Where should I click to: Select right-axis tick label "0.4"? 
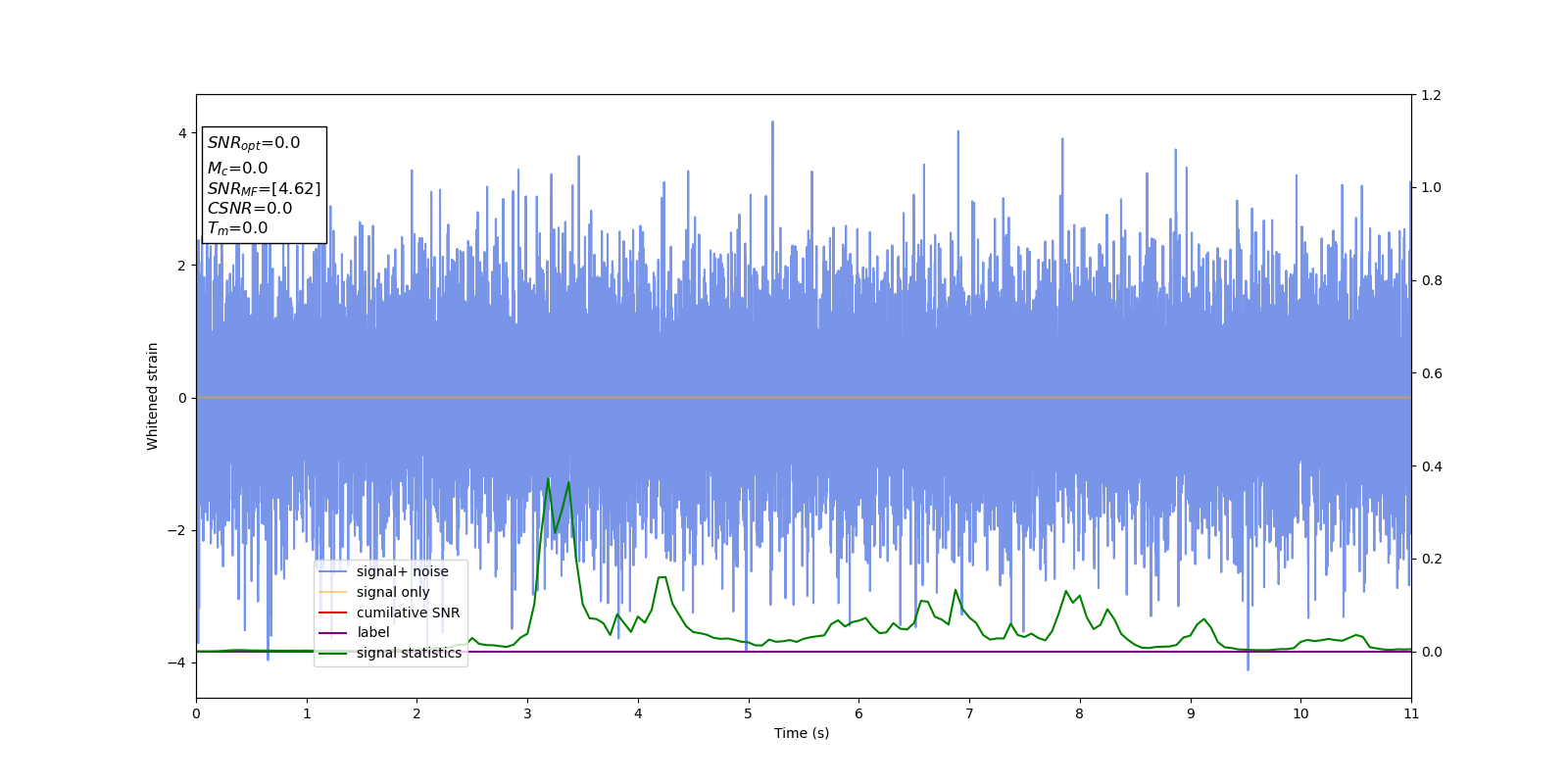(x=1431, y=466)
